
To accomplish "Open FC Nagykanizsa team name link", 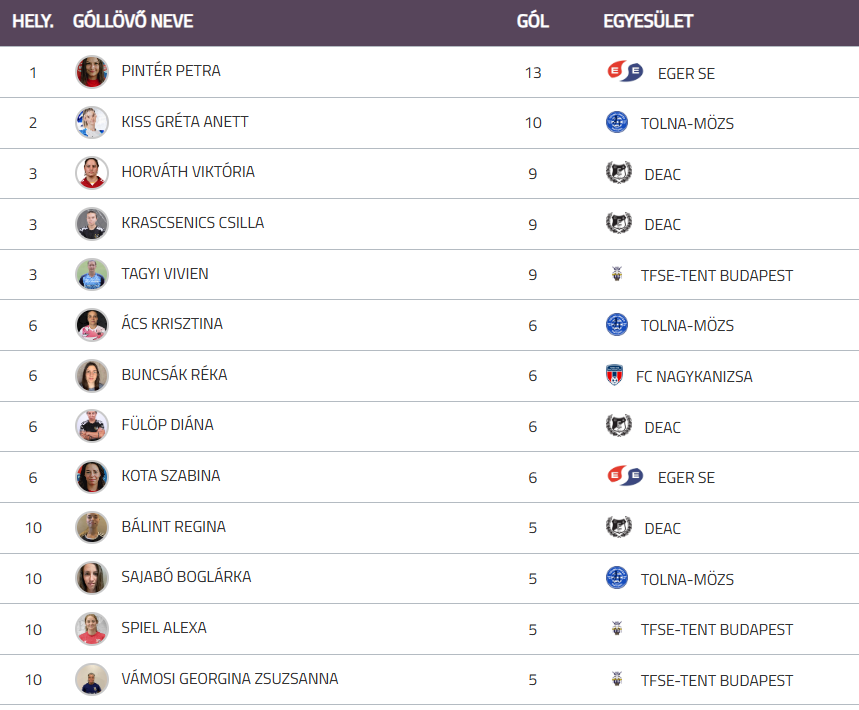I will tap(694, 377).
